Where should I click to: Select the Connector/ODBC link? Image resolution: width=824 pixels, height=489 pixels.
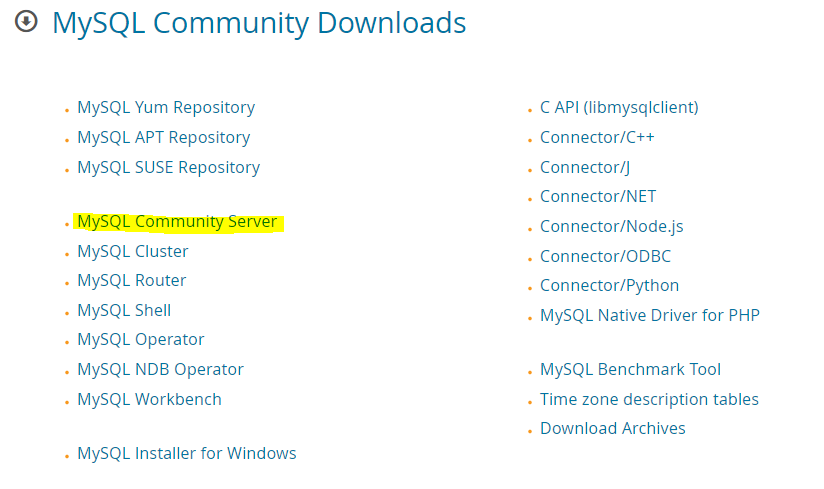[x=605, y=256]
